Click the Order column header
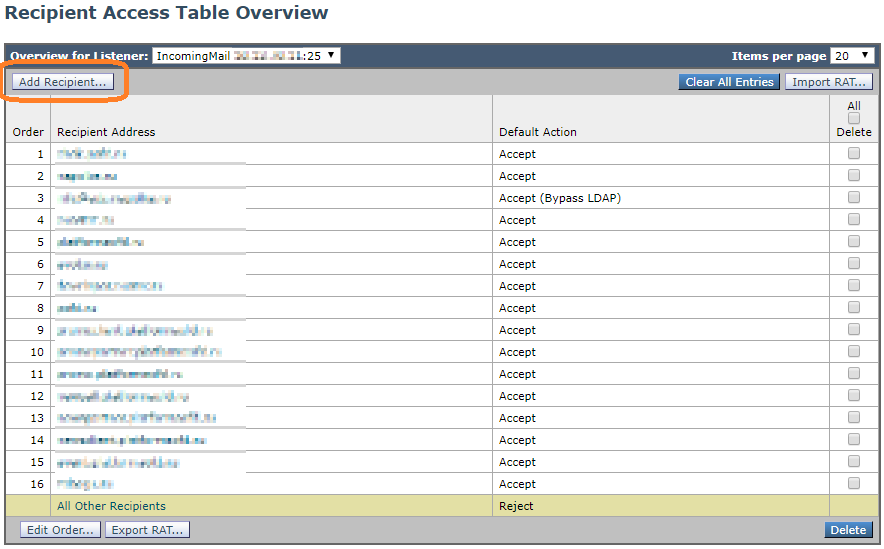This screenshot has height=549, width=884. click(28, 132)
